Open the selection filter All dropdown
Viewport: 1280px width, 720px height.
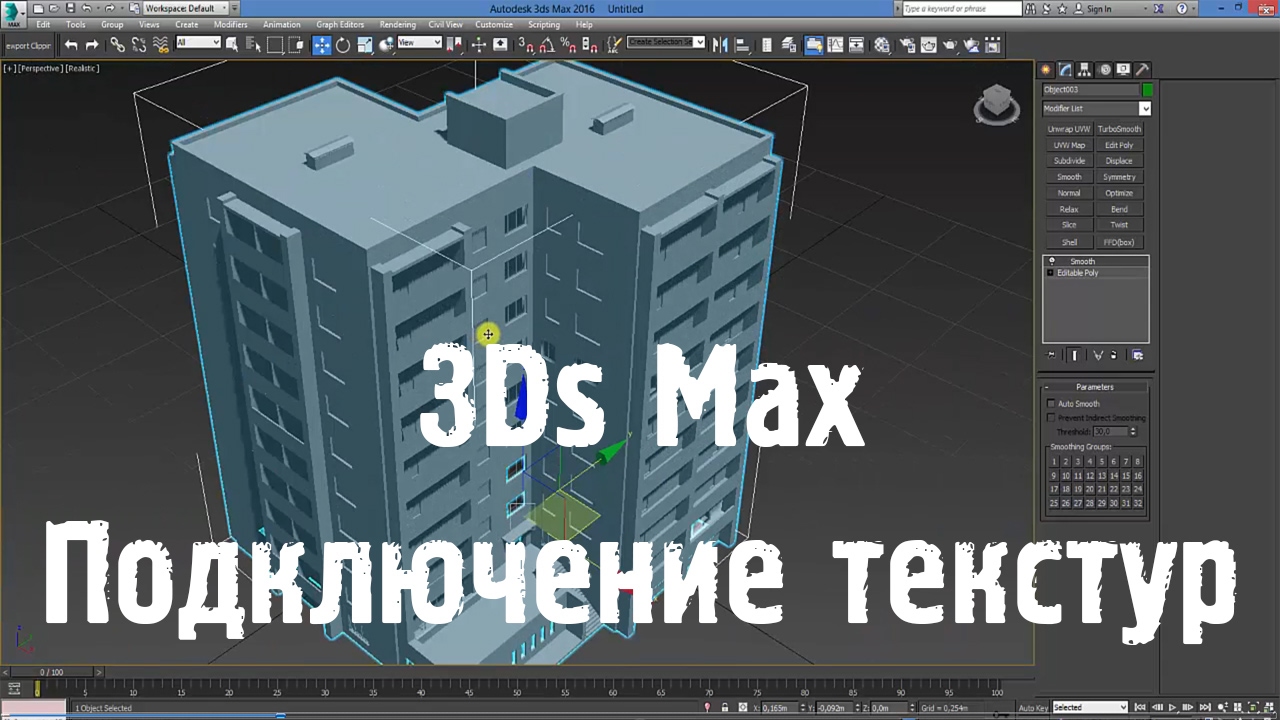[198, 42]
